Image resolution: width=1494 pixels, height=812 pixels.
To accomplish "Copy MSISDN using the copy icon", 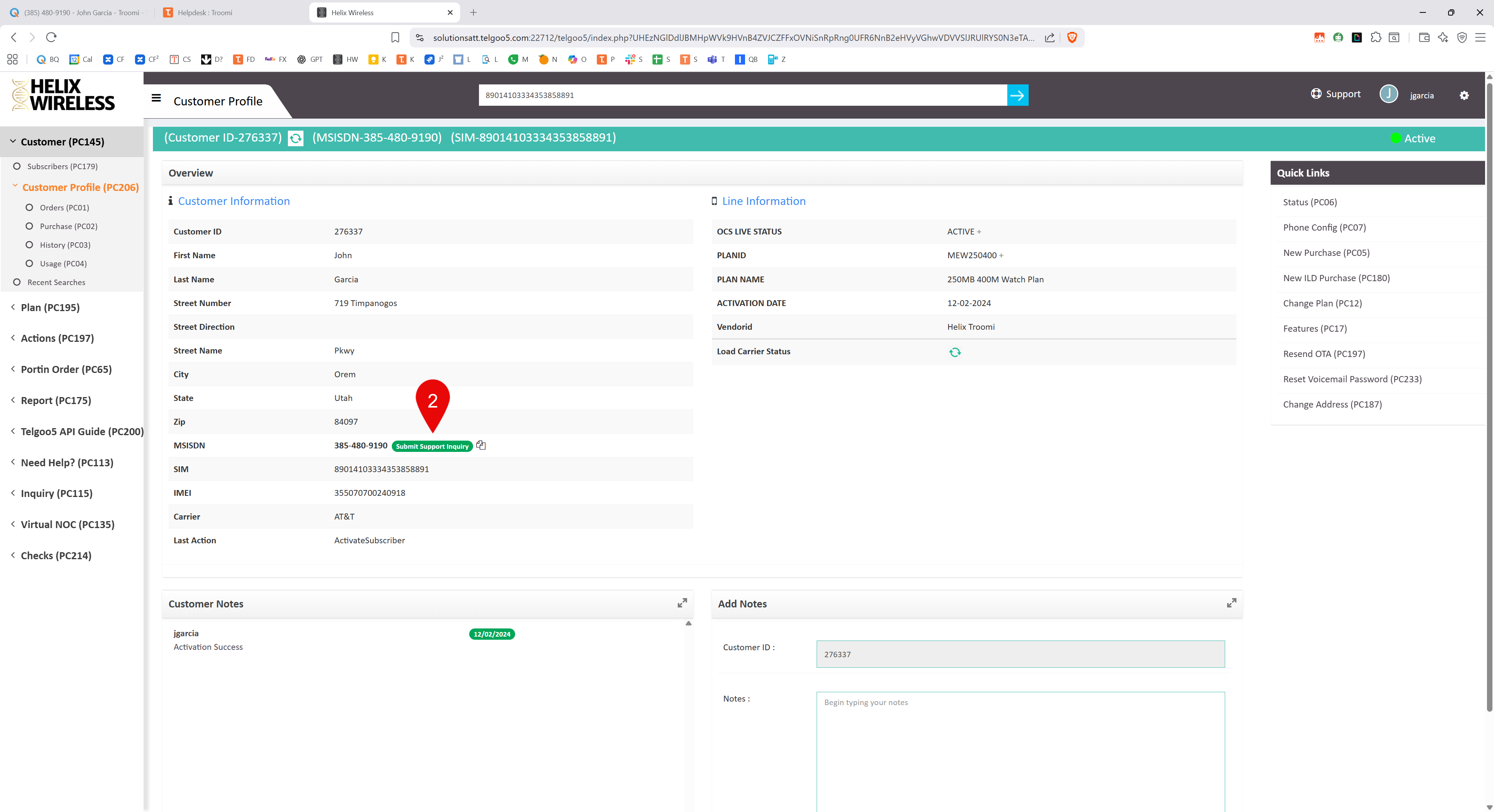I will pos(481,445).
